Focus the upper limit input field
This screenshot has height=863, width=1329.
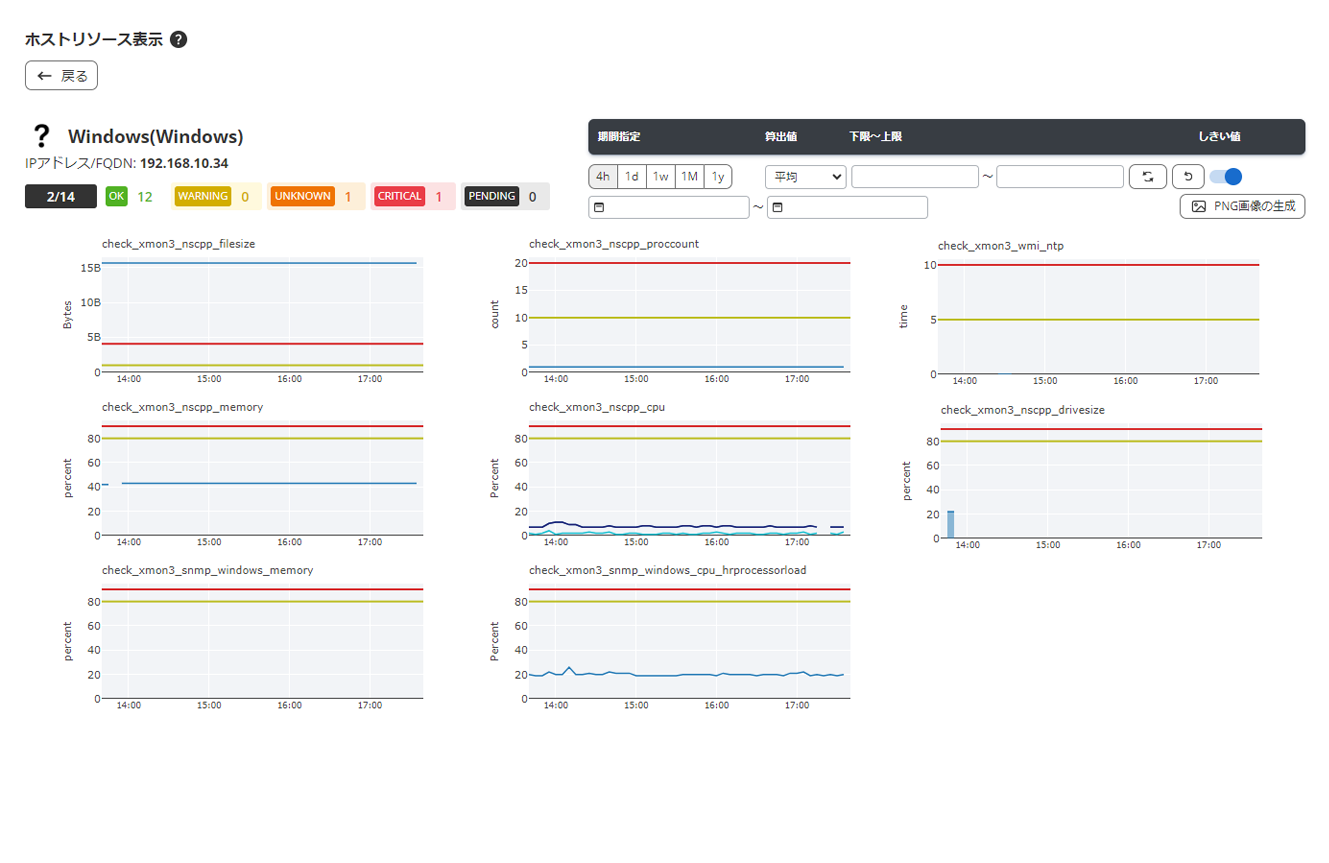(1060, 177)
